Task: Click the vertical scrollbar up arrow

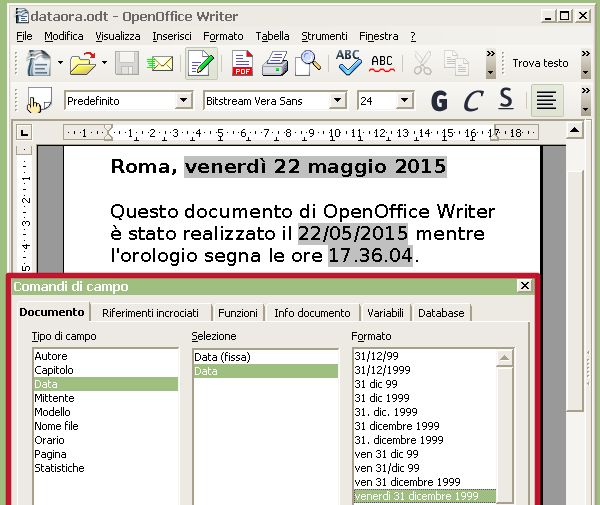Action: coord(574,130)
